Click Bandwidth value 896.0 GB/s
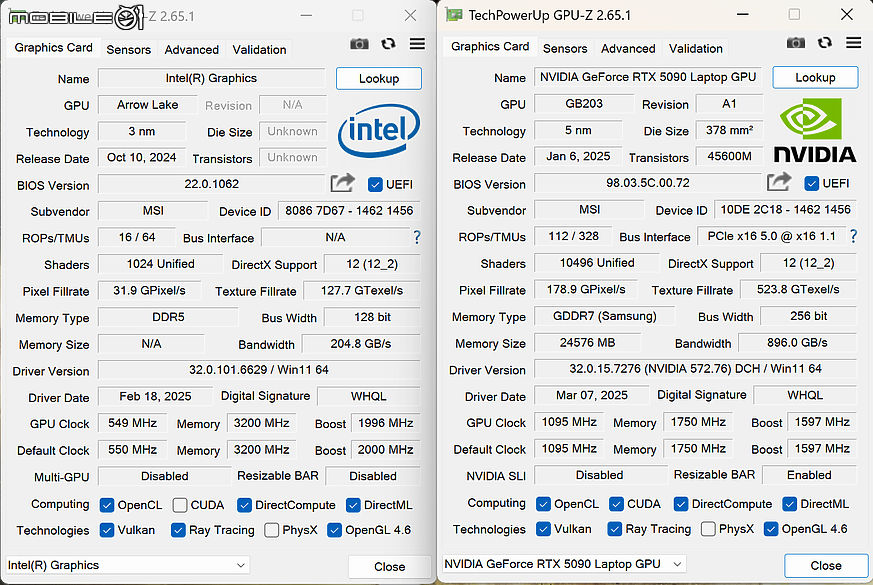 797,343
